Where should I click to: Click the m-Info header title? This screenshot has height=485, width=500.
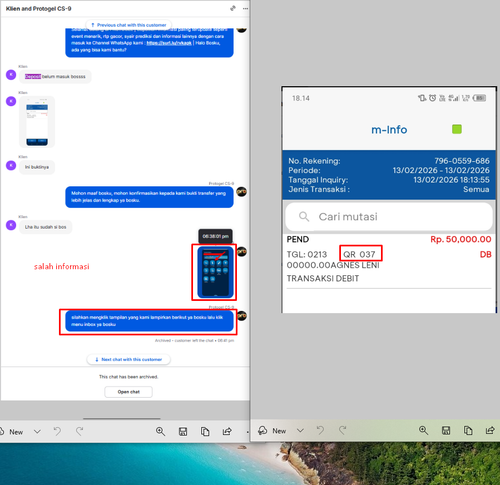coord(389,129)
